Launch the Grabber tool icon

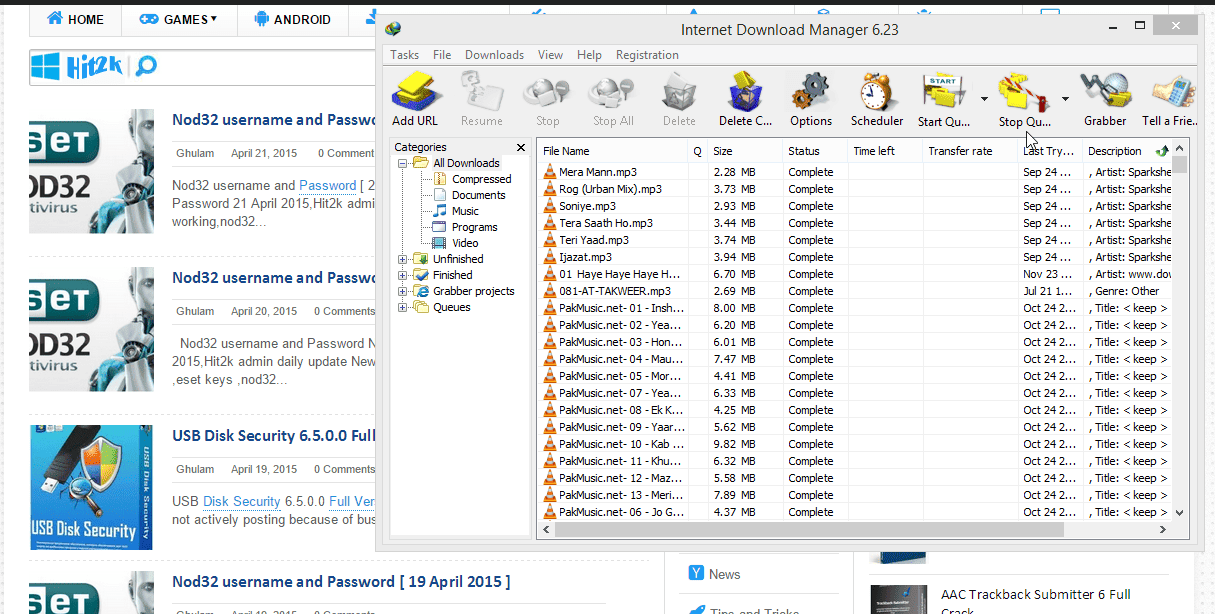pyautogui.click(x=1105, y=92)
